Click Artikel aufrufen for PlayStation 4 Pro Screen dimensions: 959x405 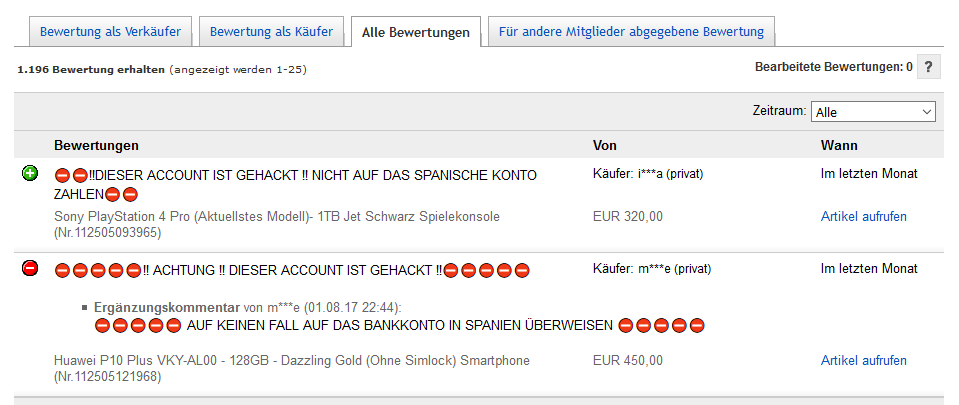pyautogui.click(x=864, y=217)
